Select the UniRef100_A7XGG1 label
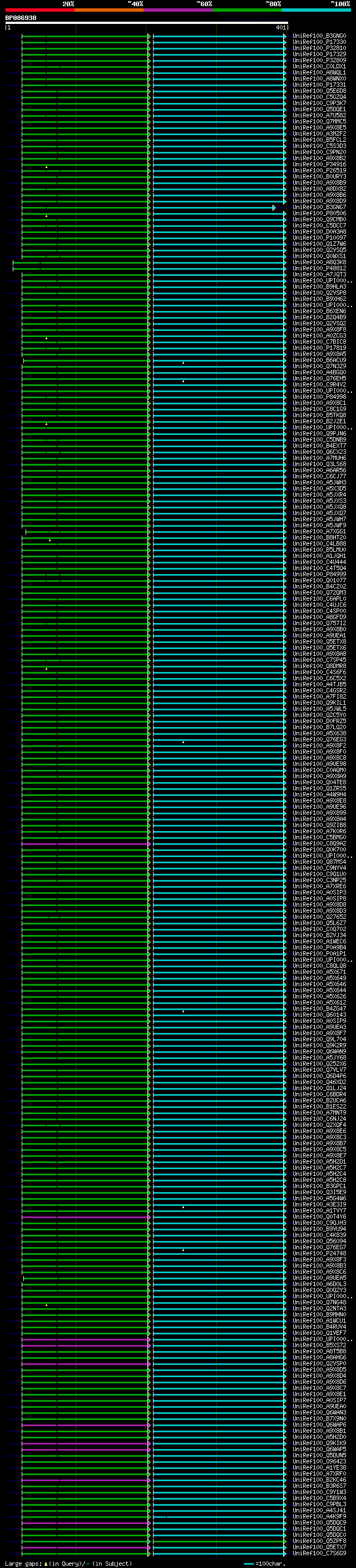The height and width of the screenshot is (1568, 356). 319,531
